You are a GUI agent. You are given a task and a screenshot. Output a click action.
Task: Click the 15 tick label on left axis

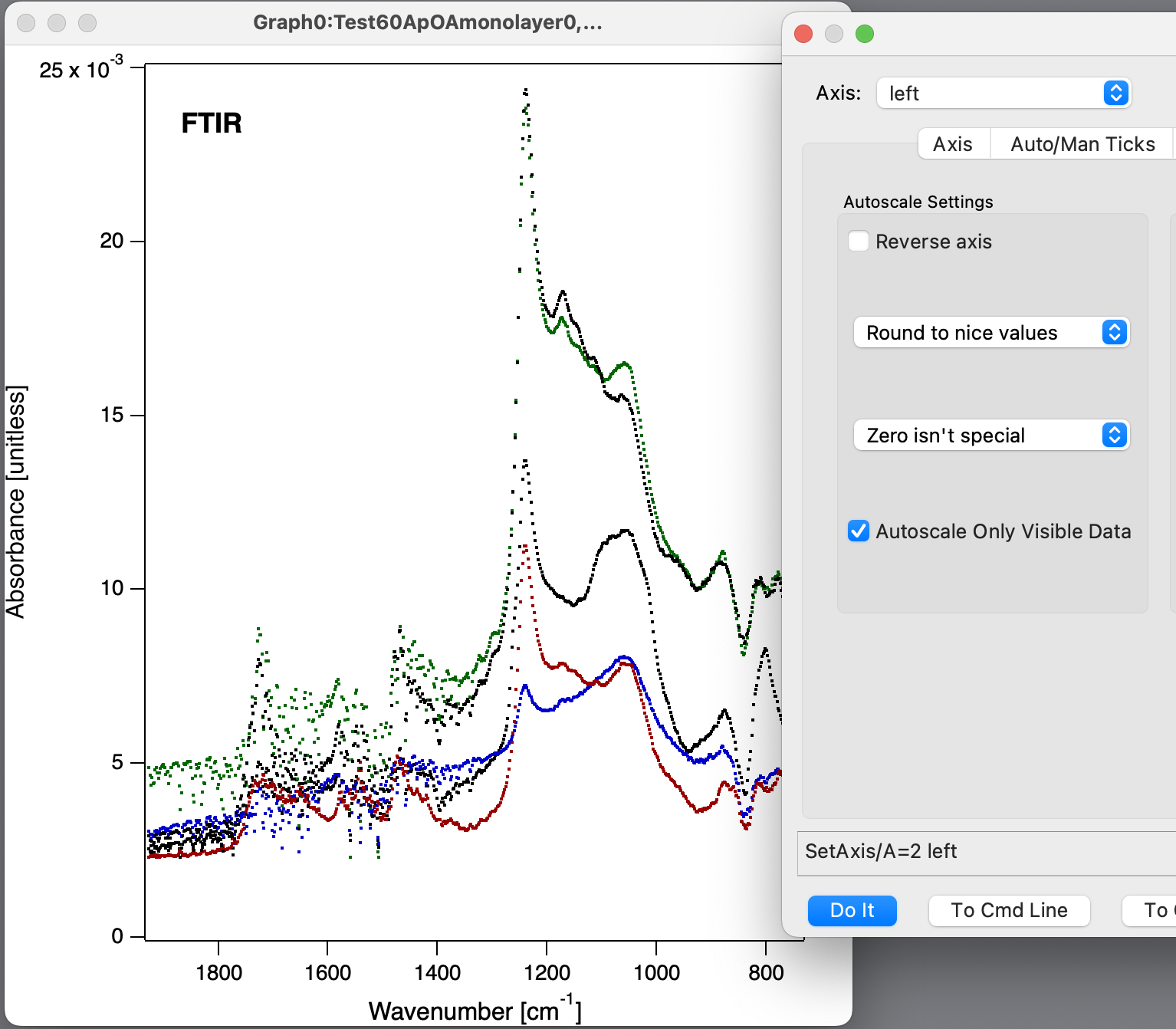click(112, 415)
